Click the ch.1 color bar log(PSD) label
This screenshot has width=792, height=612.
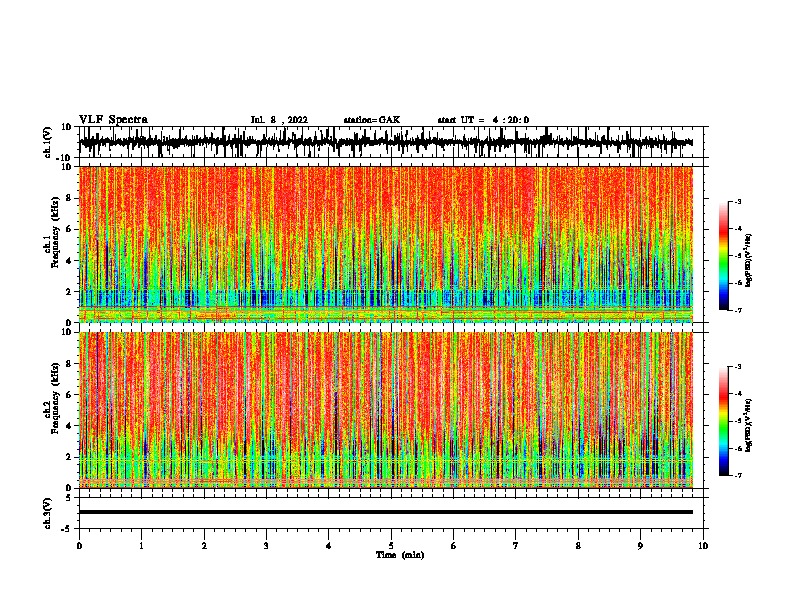[748, 261]
